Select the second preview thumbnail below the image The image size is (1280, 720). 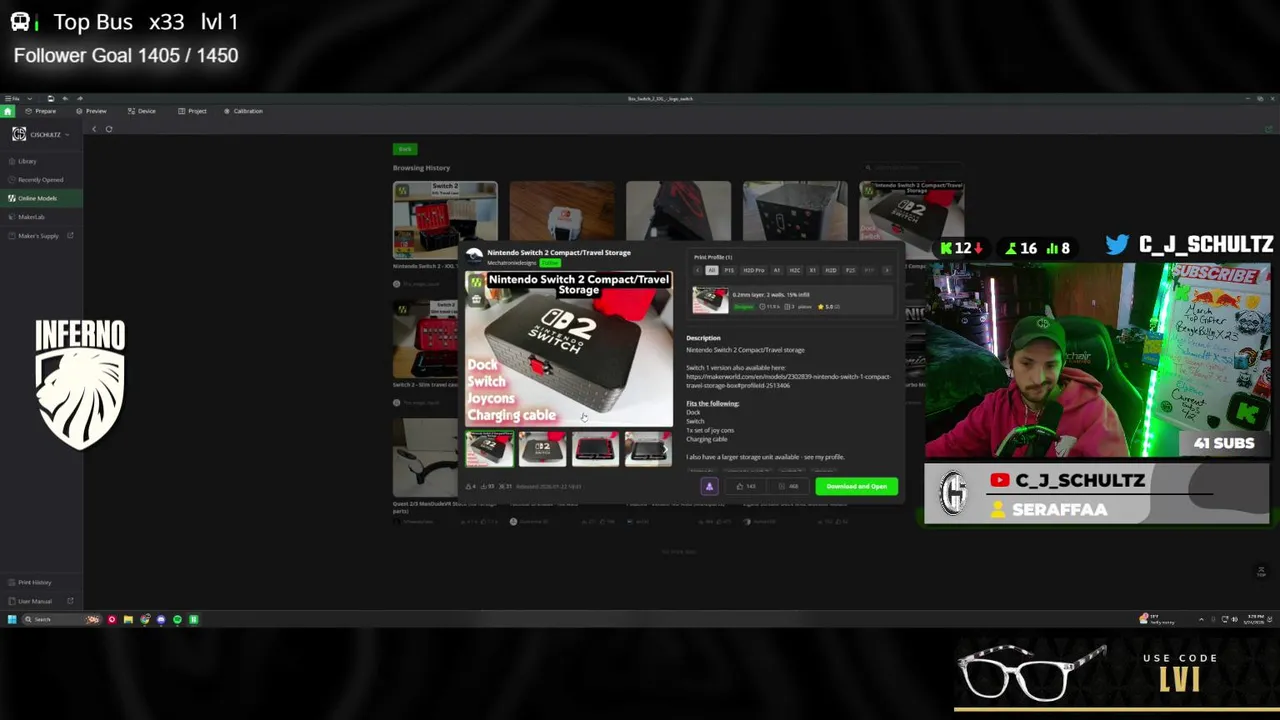click(x=542, y=449)
